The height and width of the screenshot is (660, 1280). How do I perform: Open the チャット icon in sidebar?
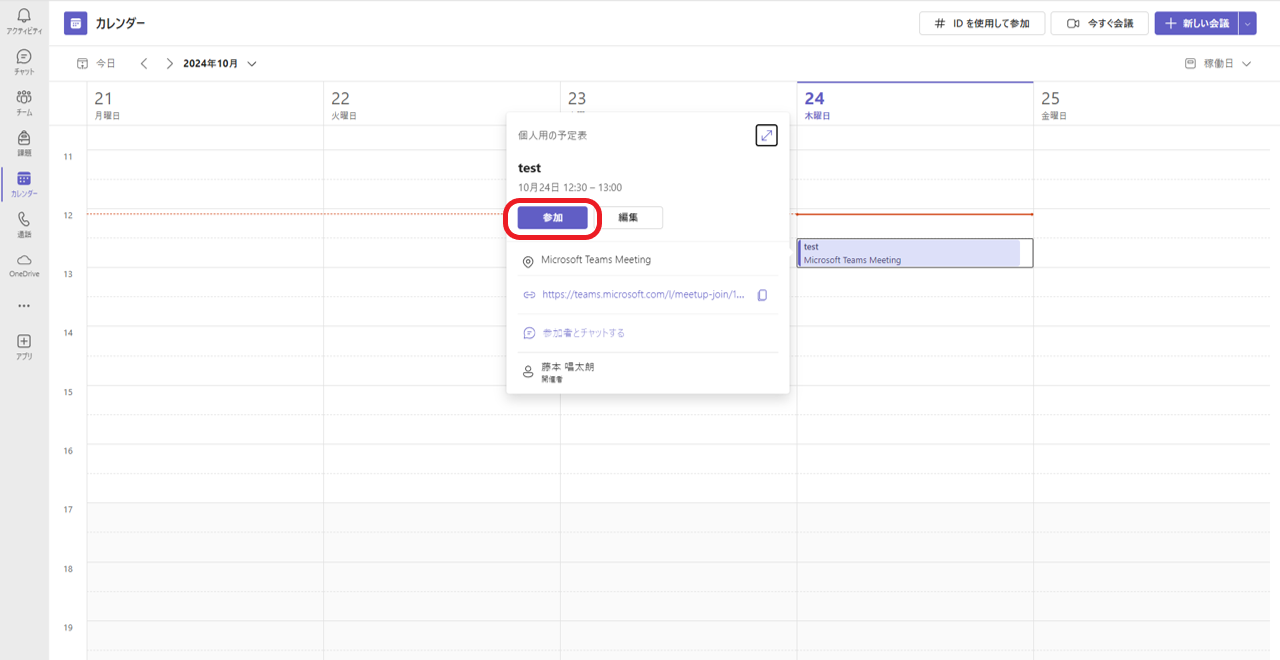point(24,58)
